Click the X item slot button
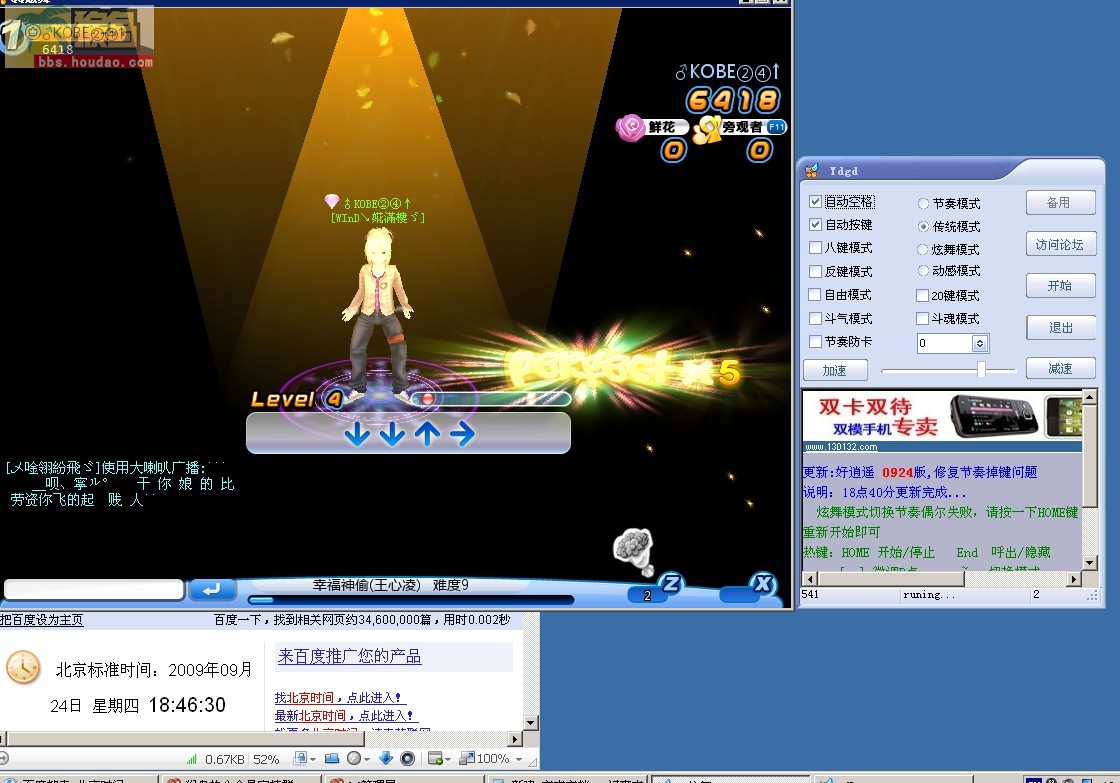Viewport: 1120px width, 783px height. click(x=763, y=584)
